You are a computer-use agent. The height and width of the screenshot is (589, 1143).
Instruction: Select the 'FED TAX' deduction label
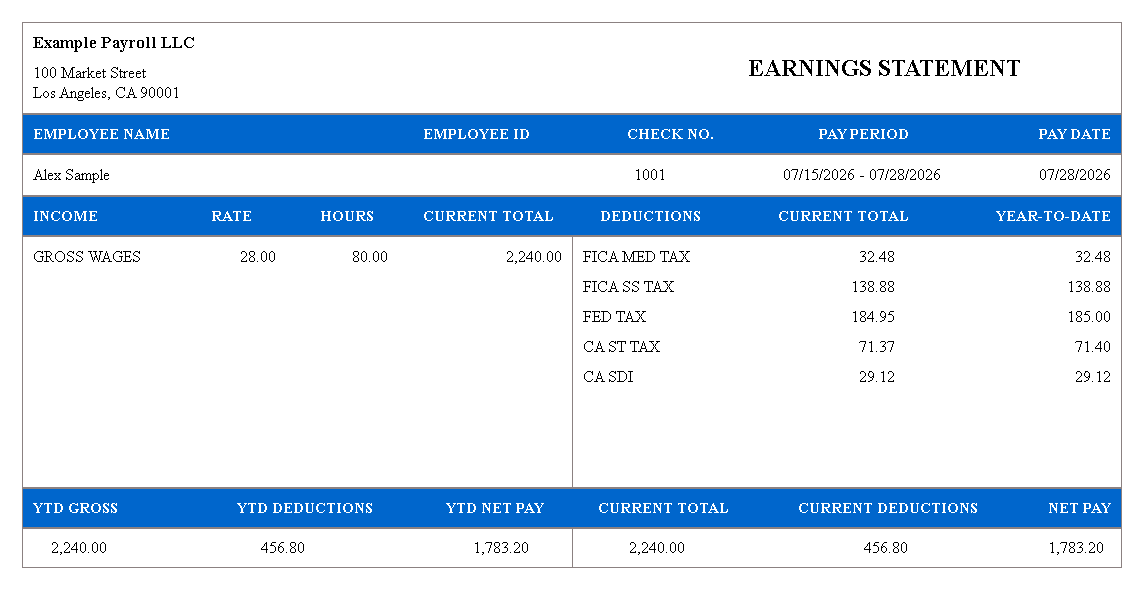[614, 316]
